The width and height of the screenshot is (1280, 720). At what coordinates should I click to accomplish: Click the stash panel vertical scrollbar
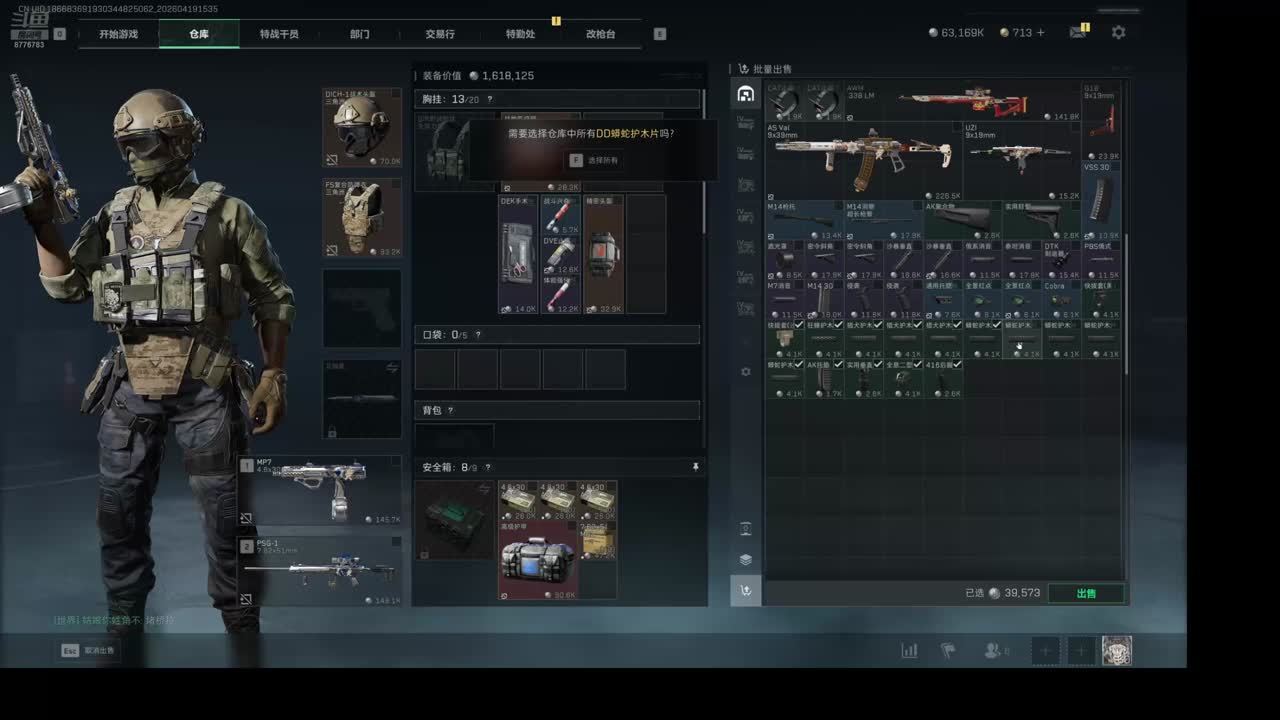point(1126,300)
